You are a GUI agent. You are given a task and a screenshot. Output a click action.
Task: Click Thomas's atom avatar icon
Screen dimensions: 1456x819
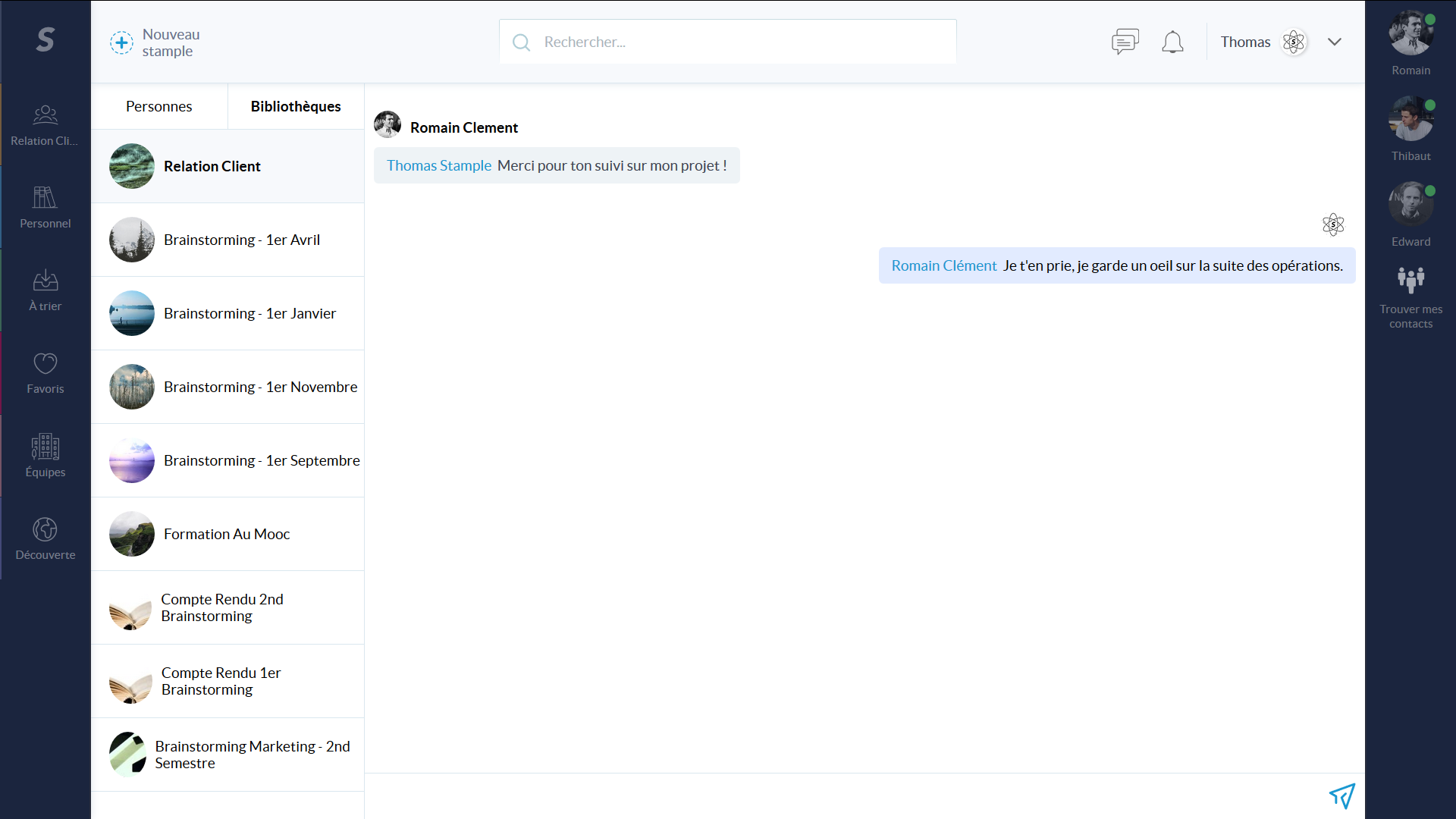[1294, 42]
